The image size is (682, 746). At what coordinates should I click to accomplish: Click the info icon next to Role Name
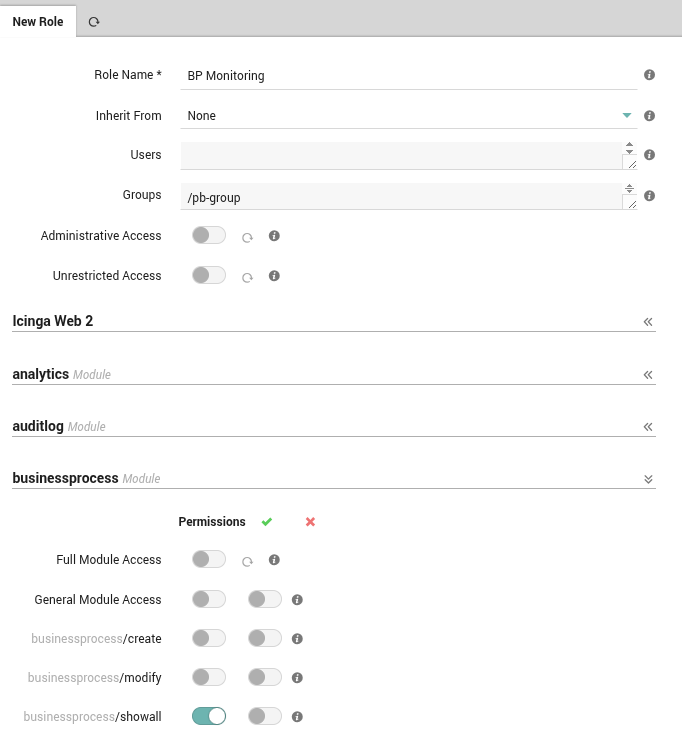(x=649, y=75)
